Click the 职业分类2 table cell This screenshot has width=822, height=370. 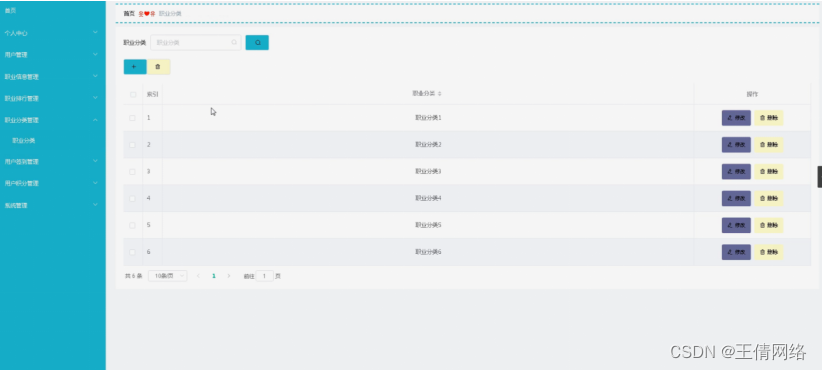pyautogui.click(x=428, y=145)
